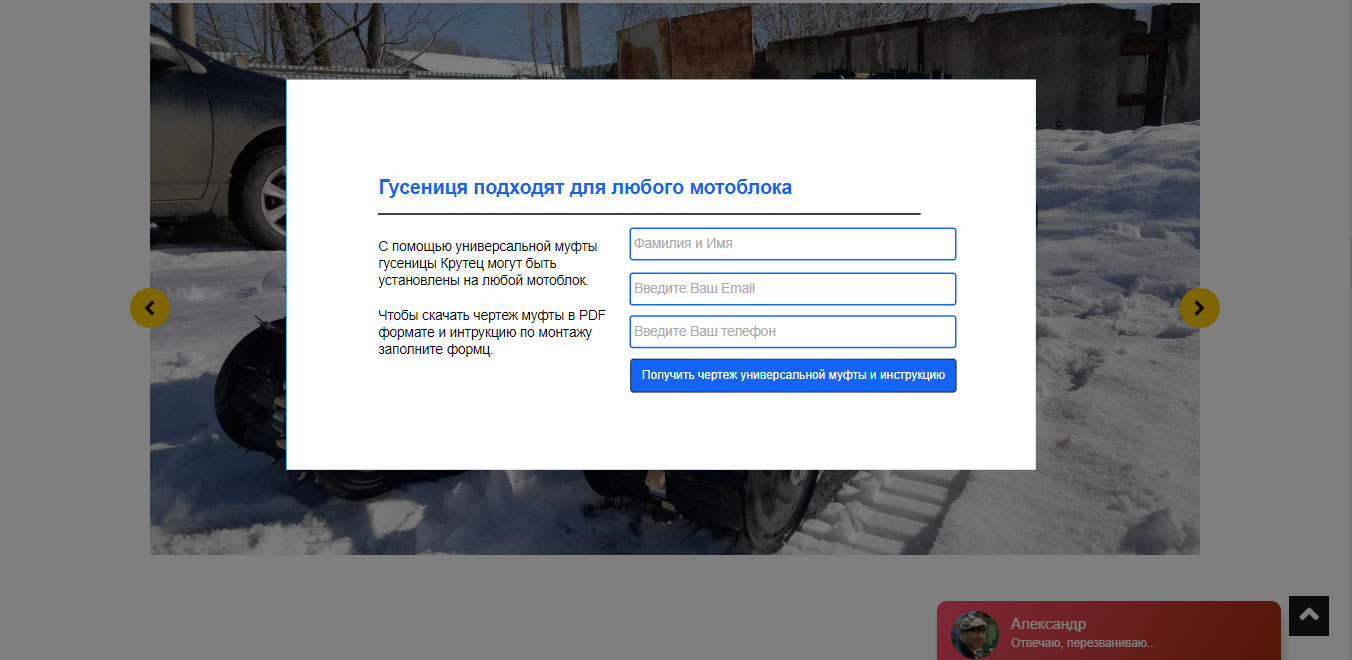The height and width of the screenshot is (660, 1352).
Task: Click the heading Гусеницы подходят для любого мотоблока
Action: (585, 187)
